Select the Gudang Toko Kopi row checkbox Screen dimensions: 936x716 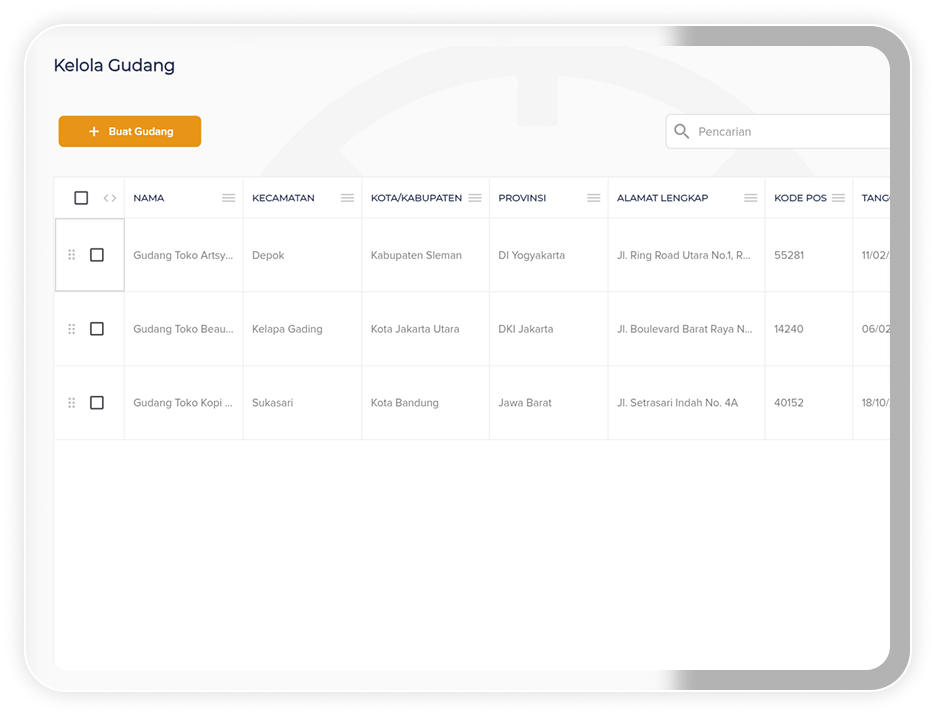[97, 403]
